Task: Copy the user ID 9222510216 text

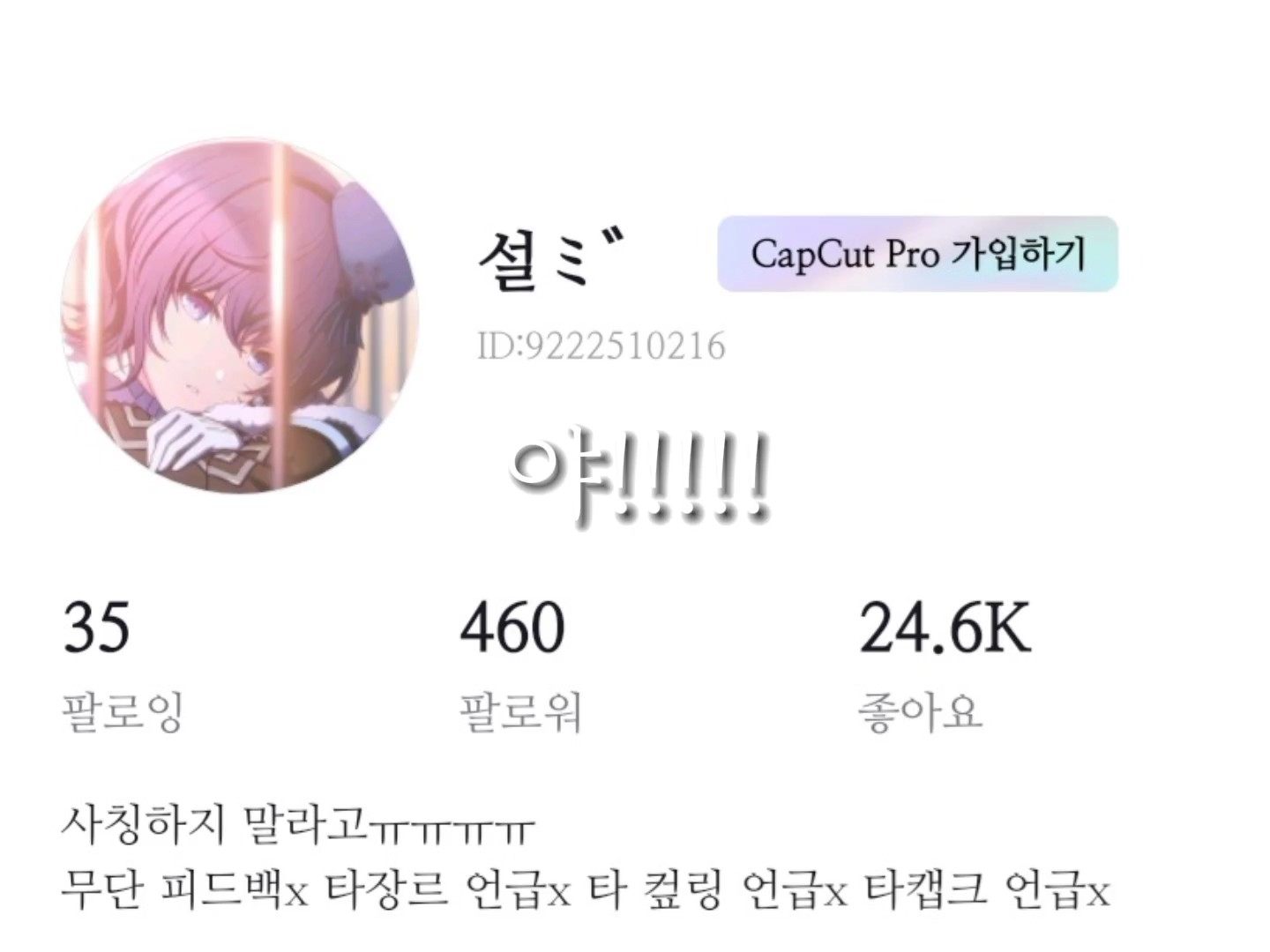Action: (601, 346)
